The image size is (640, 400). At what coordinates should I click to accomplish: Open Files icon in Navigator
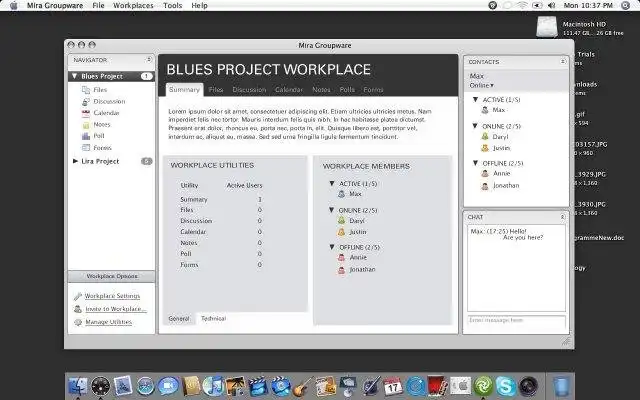click(x=86, y=90)
